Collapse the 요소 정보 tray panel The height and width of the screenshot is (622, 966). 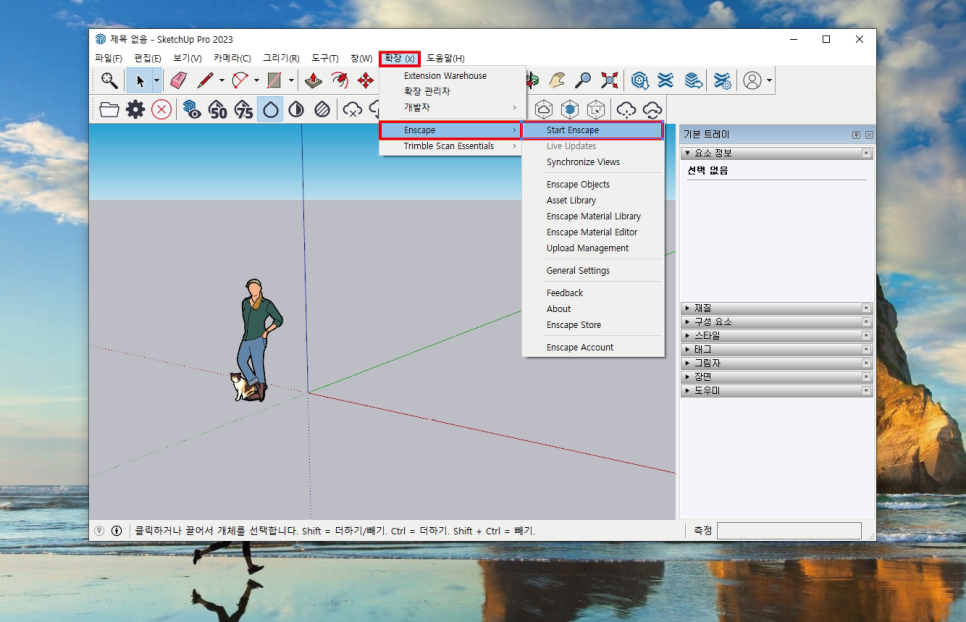pos(688,153)
